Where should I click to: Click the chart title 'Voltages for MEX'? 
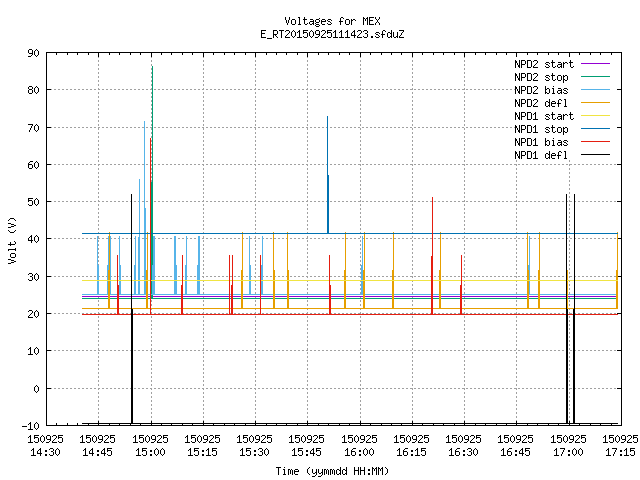332,21
